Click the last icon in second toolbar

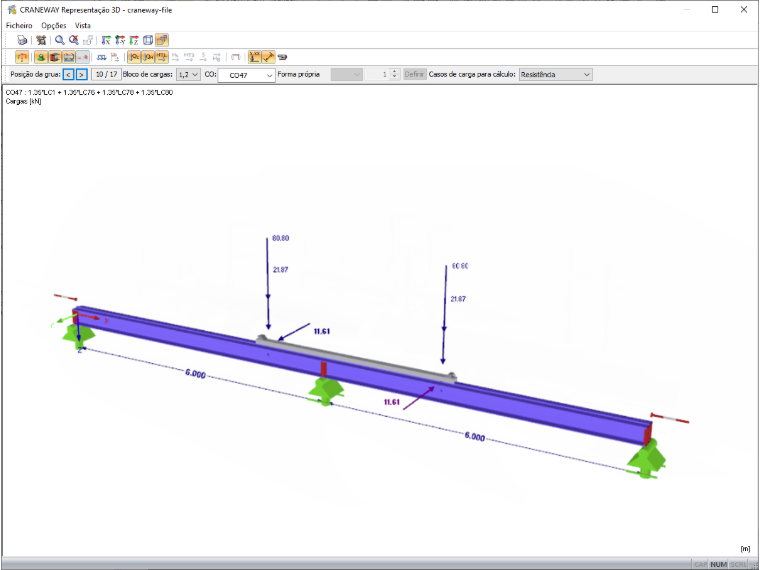pyautogui.click(x=283, y=57)
